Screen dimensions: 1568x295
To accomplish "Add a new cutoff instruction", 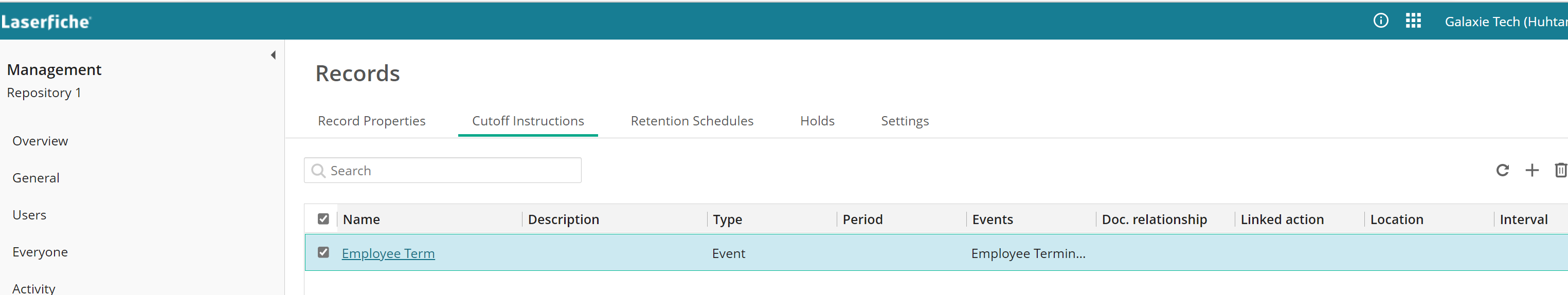I will (1531, 170).
